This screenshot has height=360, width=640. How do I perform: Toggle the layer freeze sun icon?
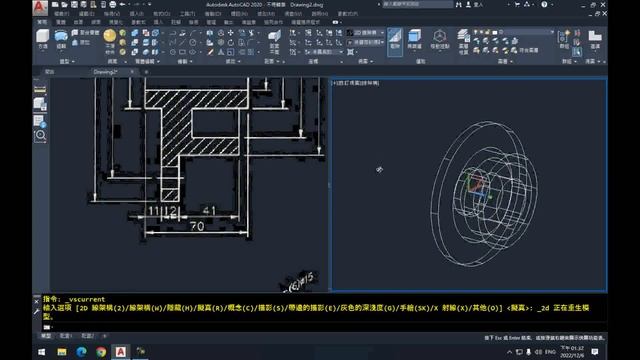coord(482,32)
